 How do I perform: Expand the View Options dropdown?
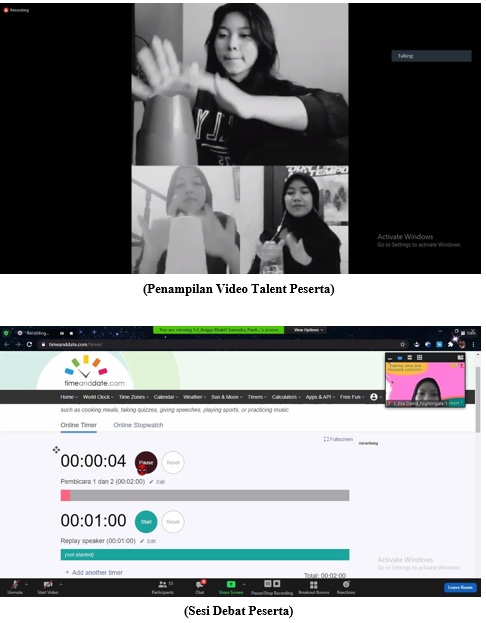tap(308, 330)
